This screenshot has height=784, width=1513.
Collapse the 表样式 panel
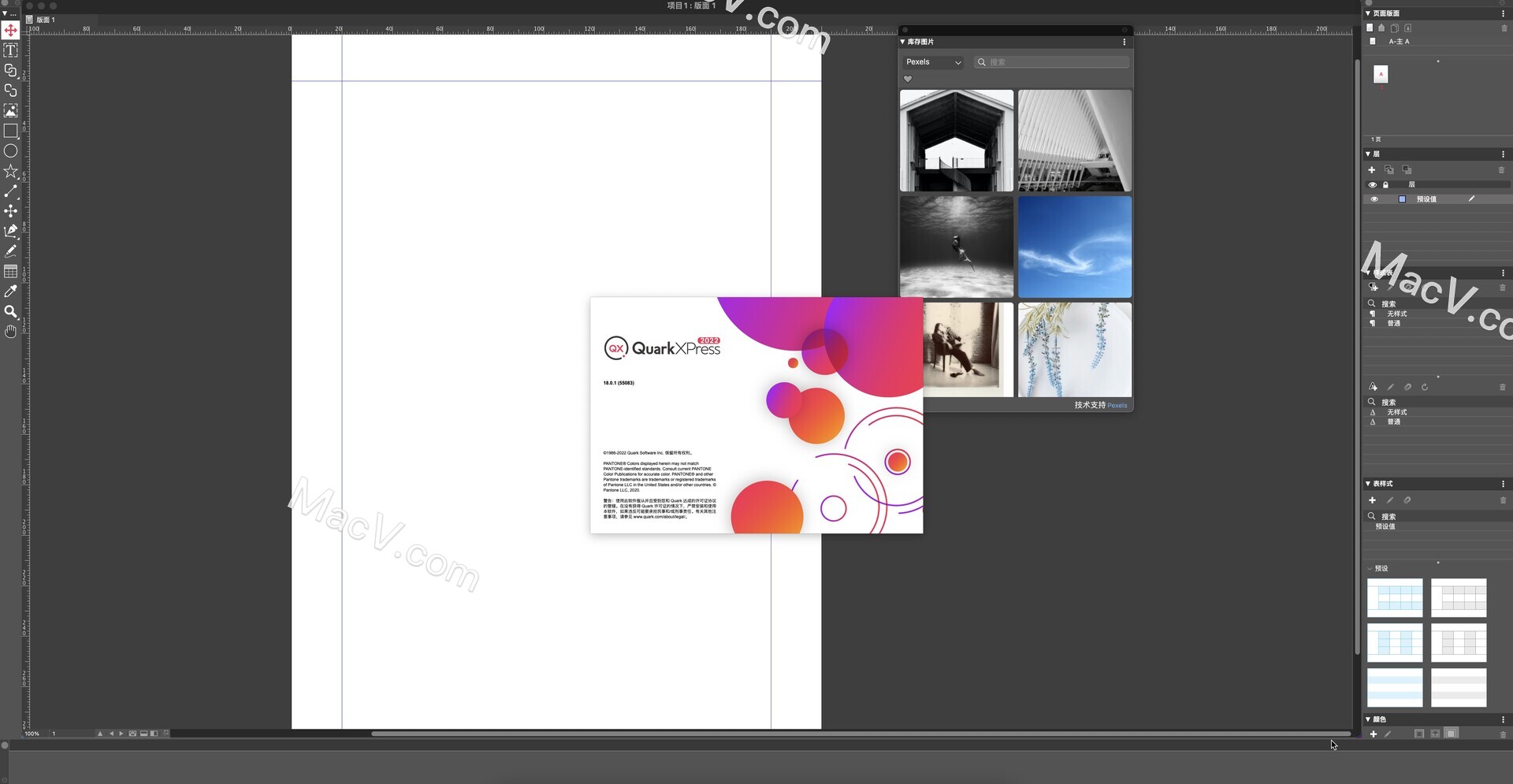[1368, 484]
